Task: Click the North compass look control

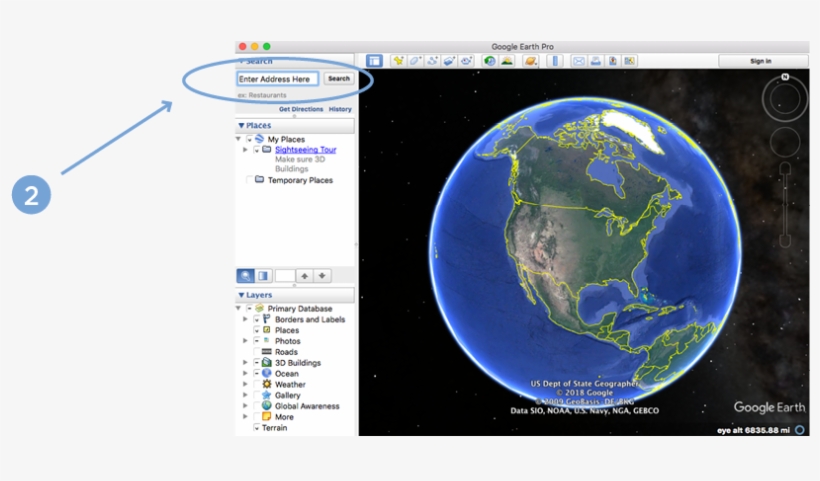Action: pos(784,98)
